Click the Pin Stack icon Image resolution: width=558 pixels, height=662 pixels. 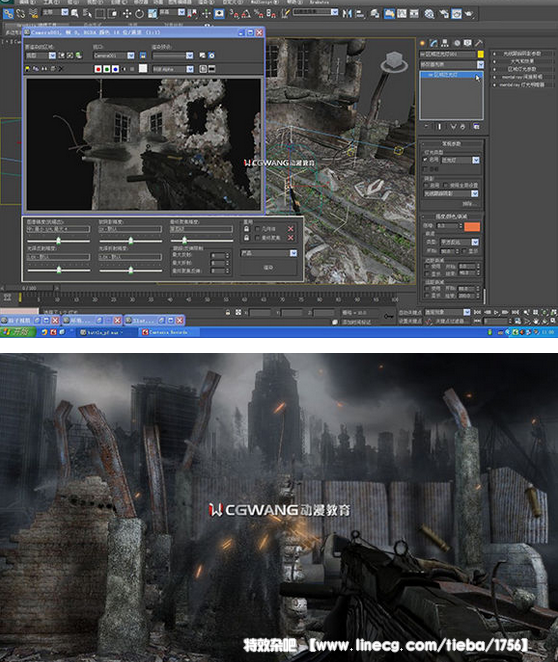click(x=426, y=126)
